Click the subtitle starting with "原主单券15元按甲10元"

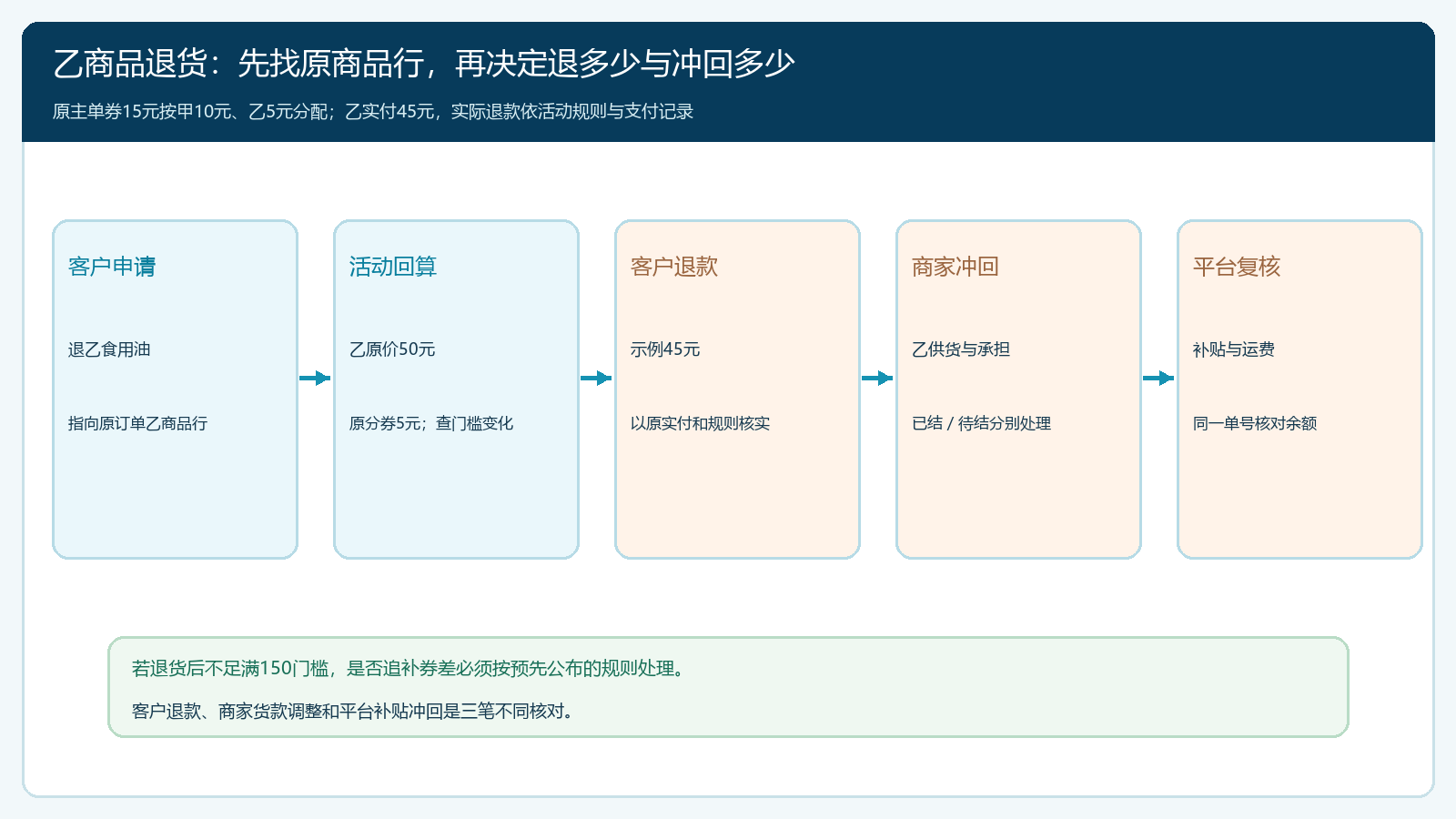373,111
